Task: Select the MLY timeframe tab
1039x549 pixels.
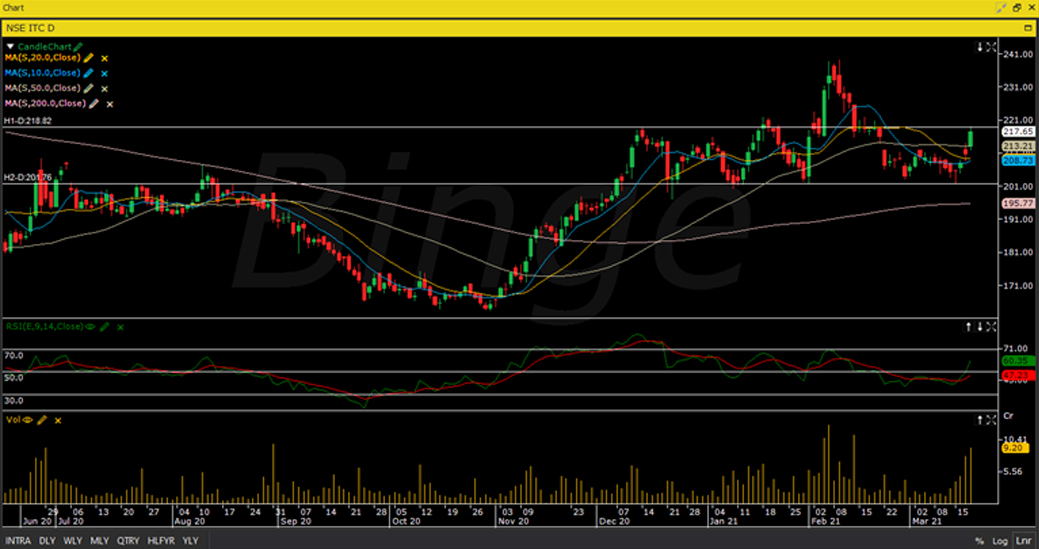Action: pos(99,541)
